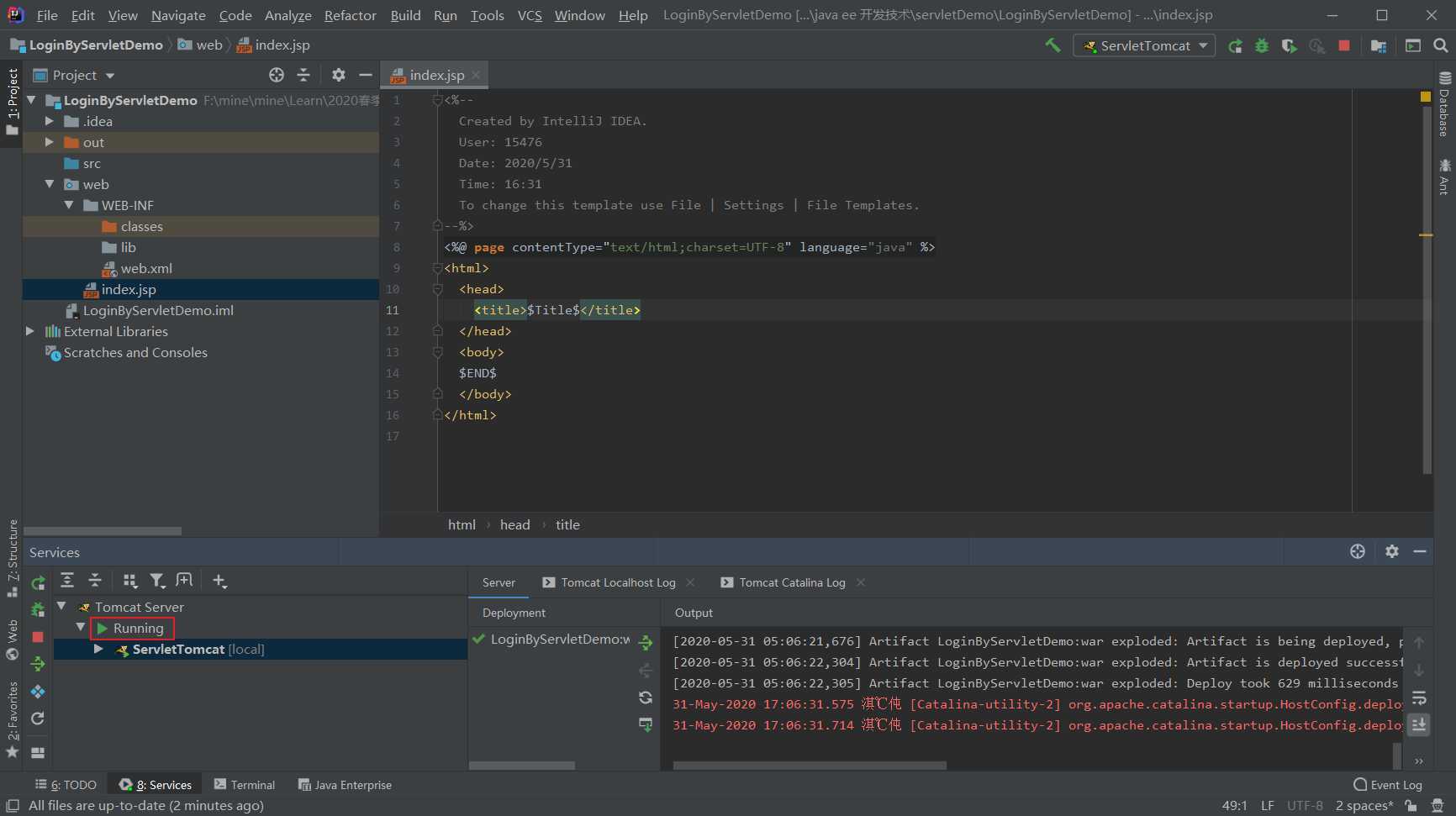Expand External Libraries node

coord(29,331)
